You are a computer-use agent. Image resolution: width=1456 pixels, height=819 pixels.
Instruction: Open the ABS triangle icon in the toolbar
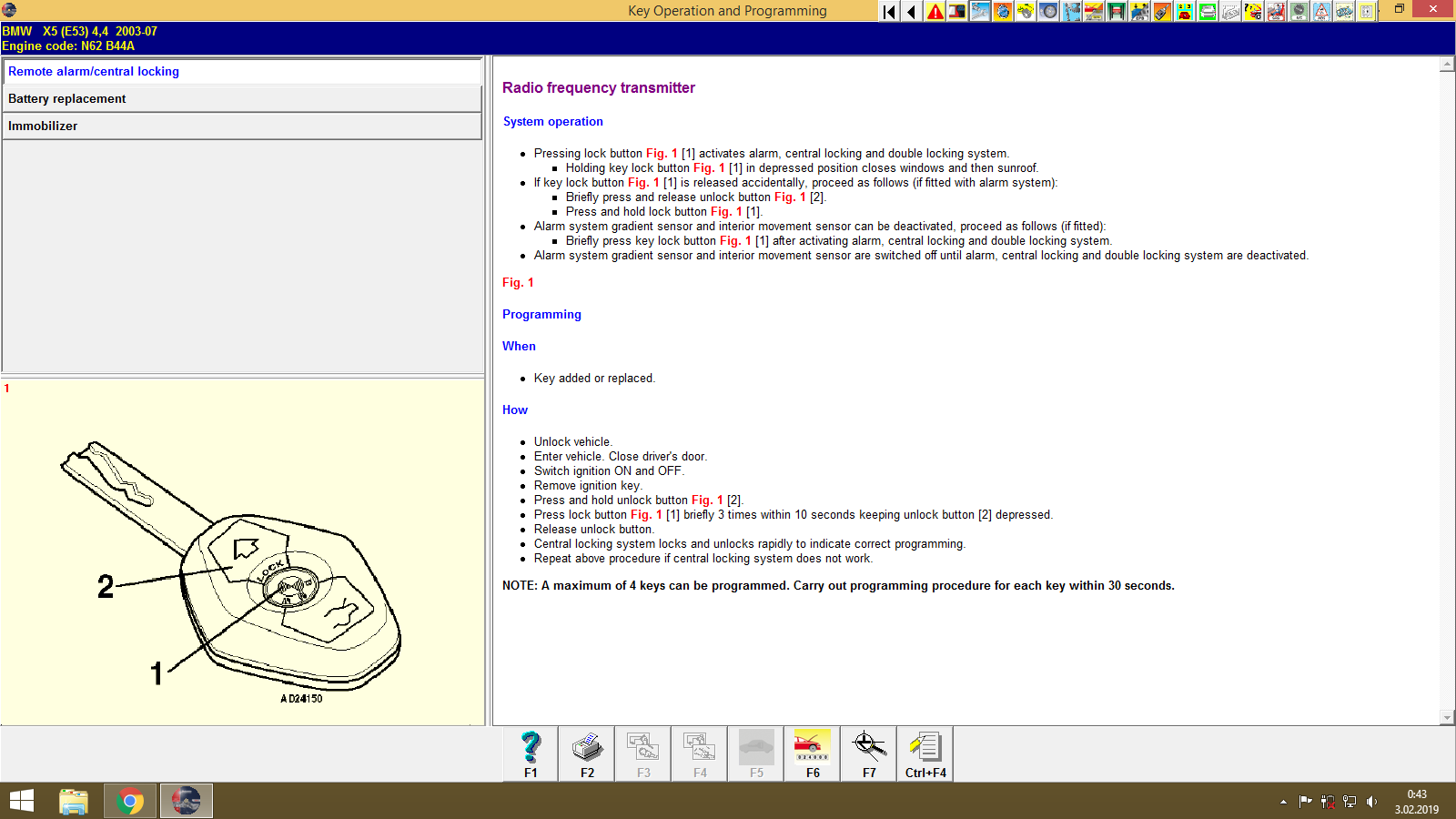coord(1321,12)
